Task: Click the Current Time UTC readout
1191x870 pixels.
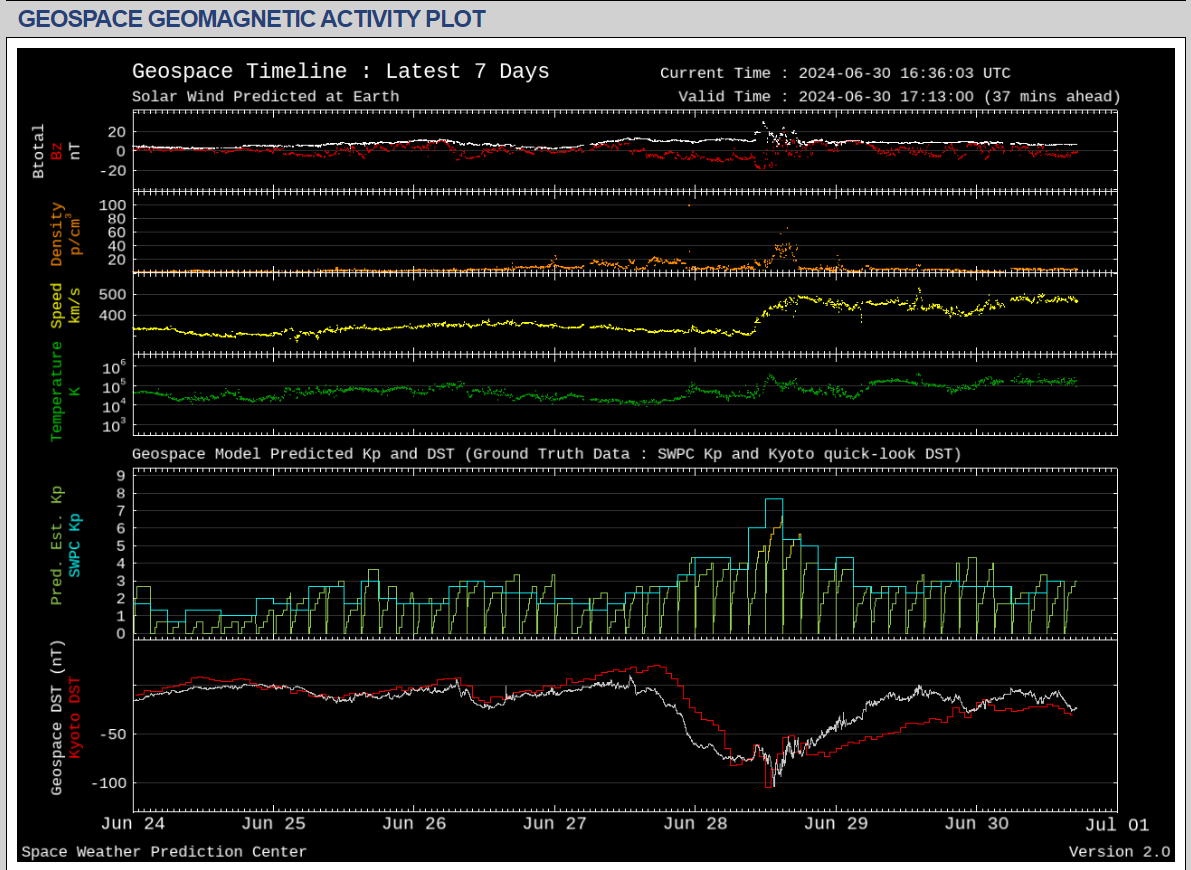Action: point(835,73)
